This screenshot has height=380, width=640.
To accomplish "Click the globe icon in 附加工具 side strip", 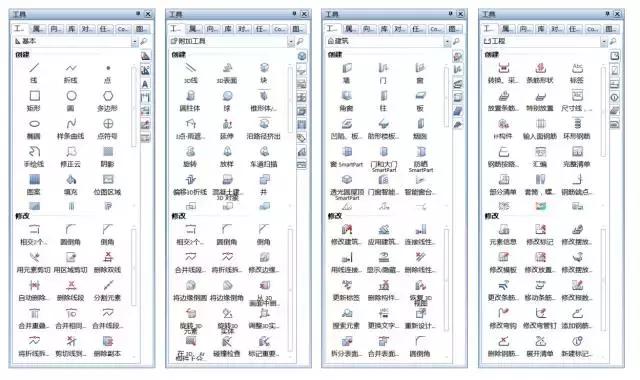I will click(x=302, y=56).
